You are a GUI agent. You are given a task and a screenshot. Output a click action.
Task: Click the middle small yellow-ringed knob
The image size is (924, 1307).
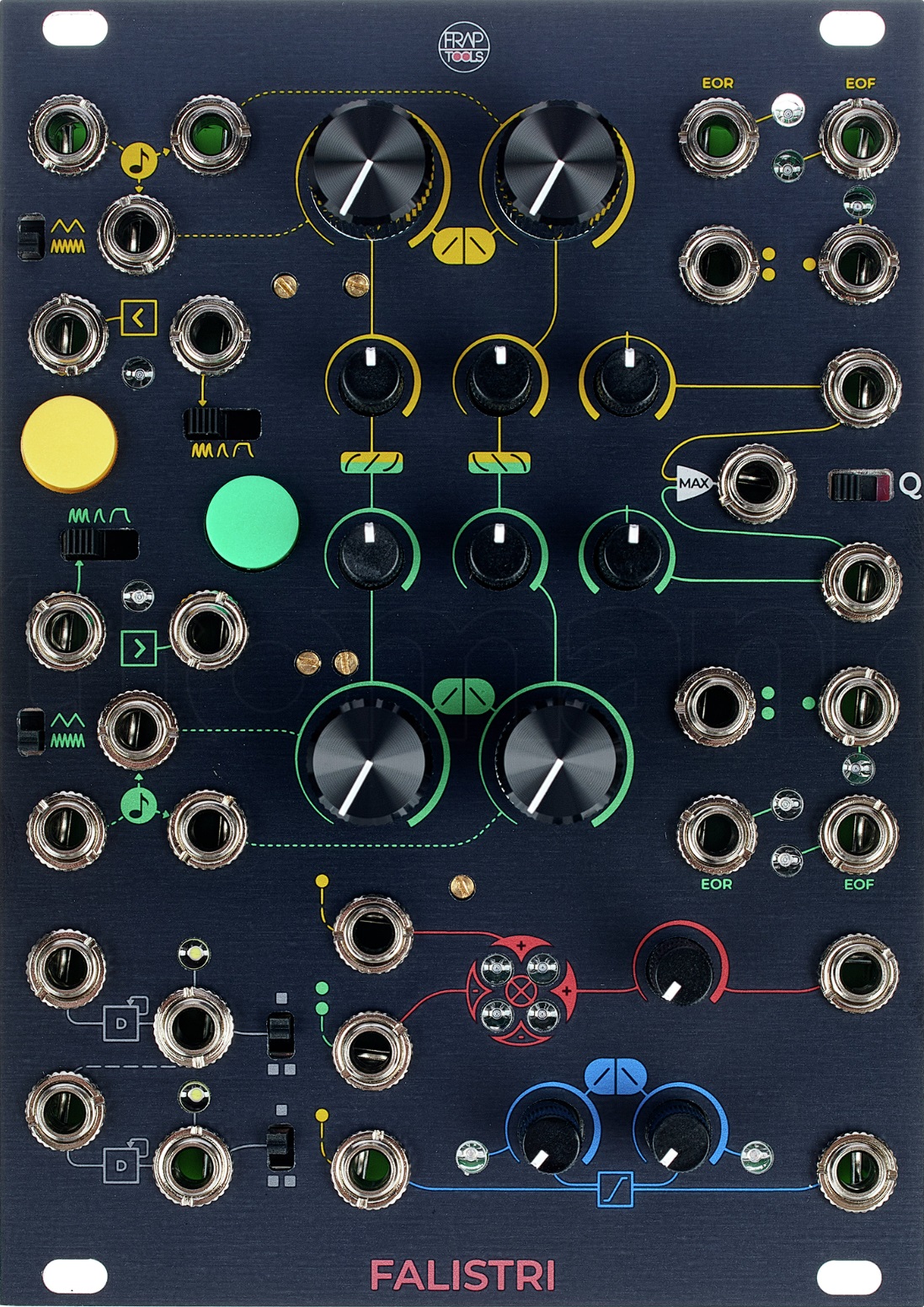[499, 378]
